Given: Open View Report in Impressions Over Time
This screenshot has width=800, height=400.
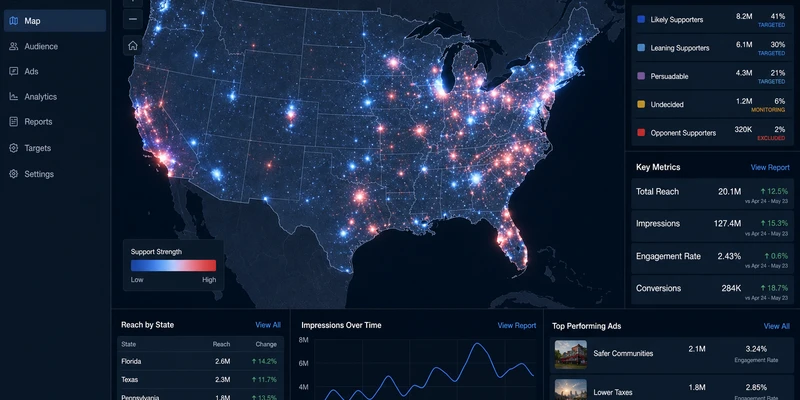Looking at the screenshot, I should pos(517,326).
